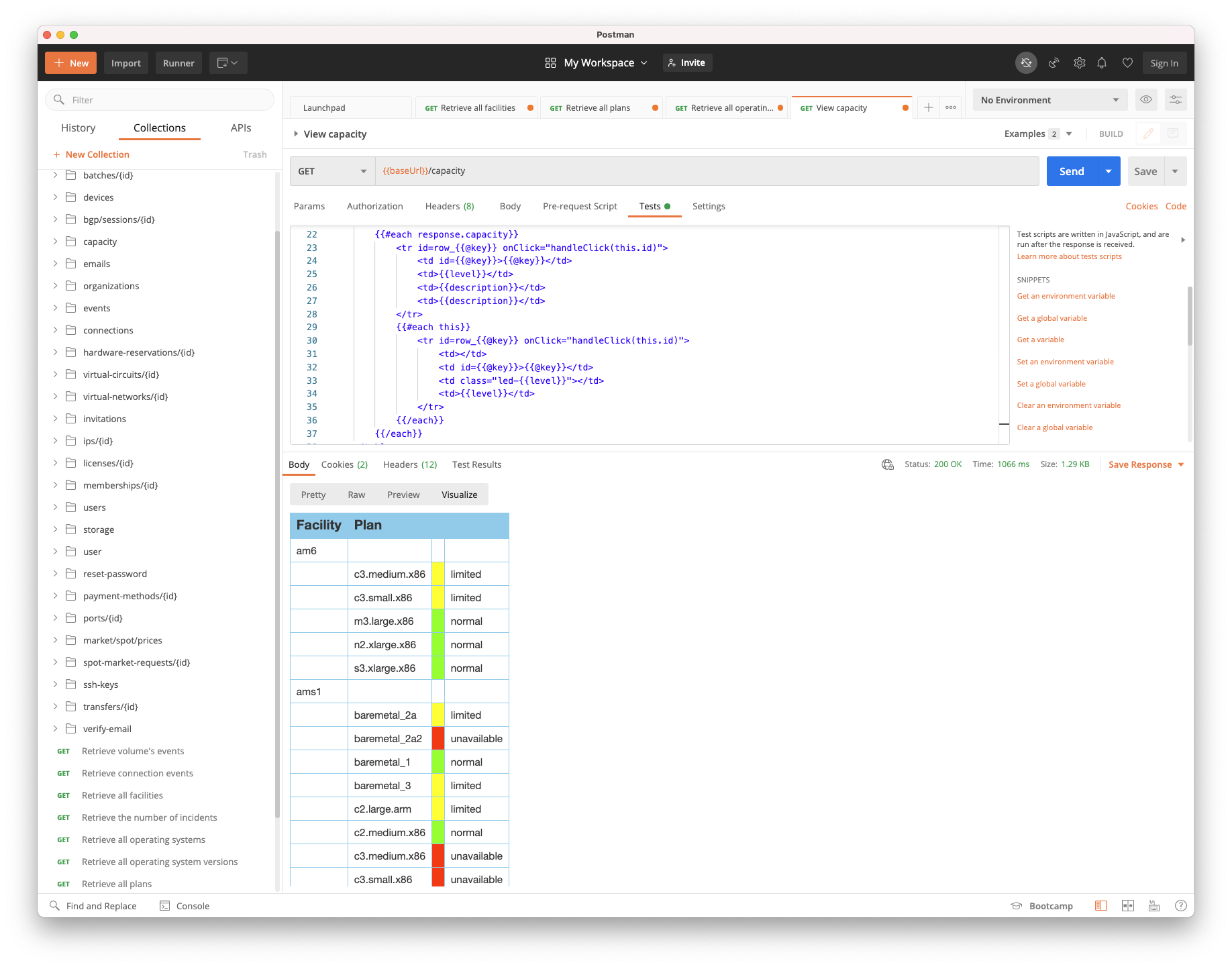The width and height of the screenshot is (1232, 967).
Task: Open the GET method dropdown
Action: coord(332,171)
